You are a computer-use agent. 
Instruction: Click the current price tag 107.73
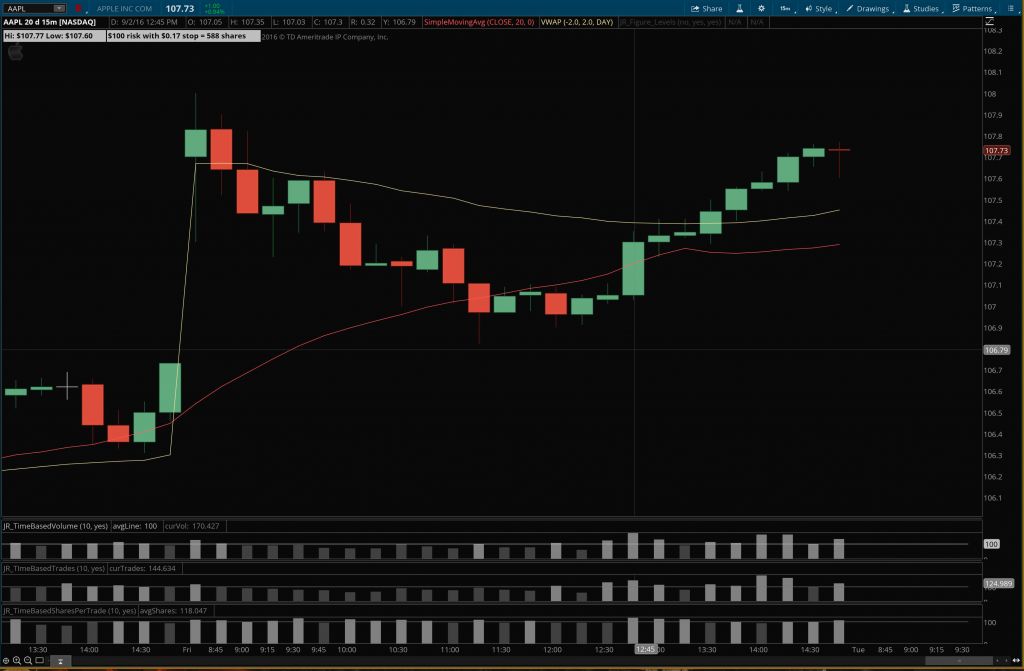coord(997,150)
